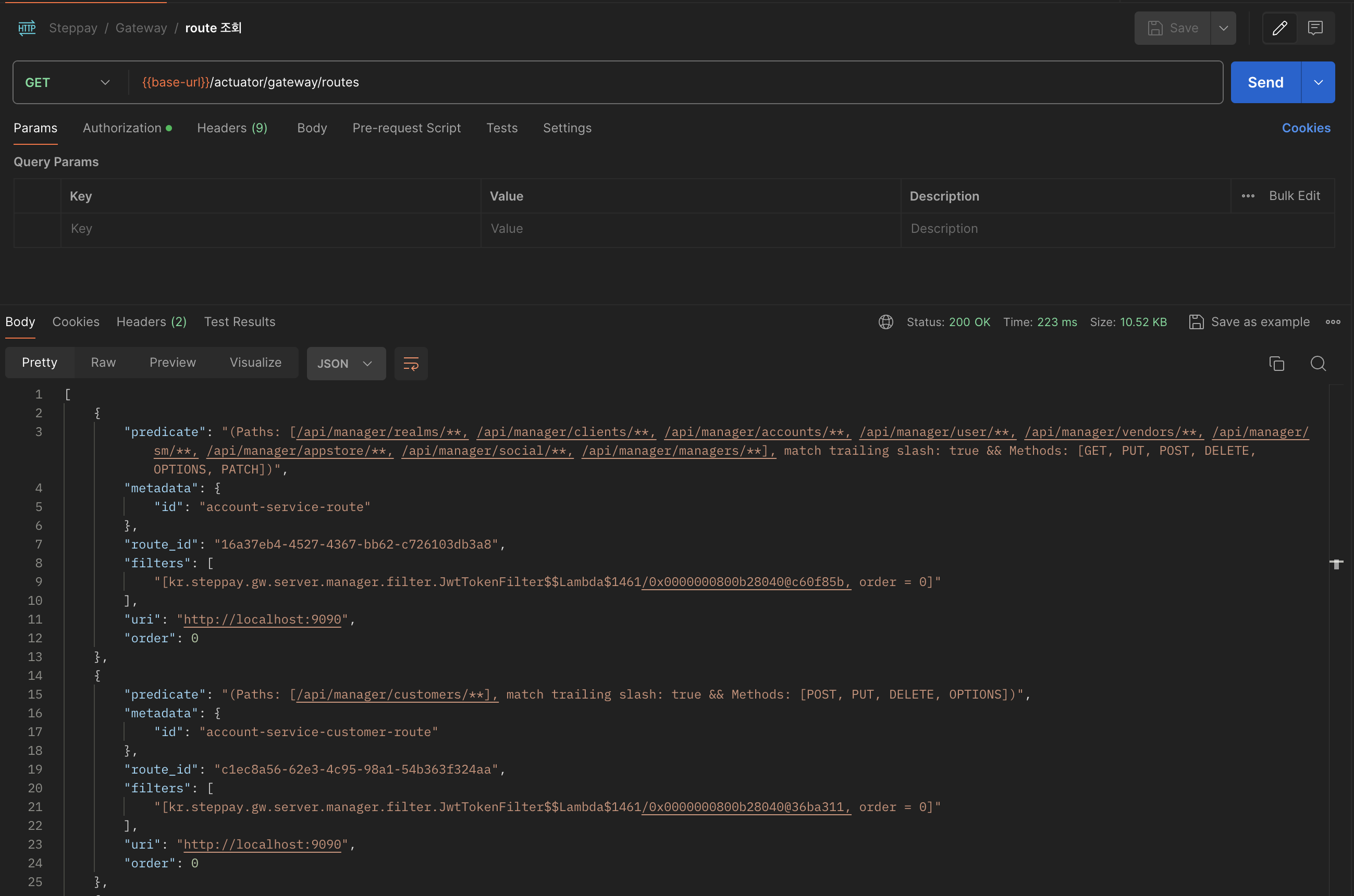This screenshot has height=896, width=1354.
Task: Click the copy response icon
Action: [x=1276, y=364]
